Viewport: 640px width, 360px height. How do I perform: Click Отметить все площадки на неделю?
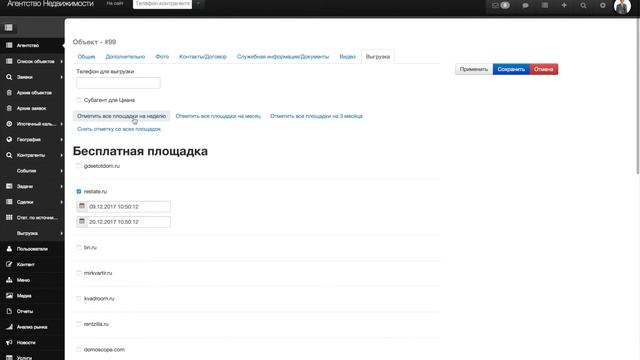[x=121, y=116]
